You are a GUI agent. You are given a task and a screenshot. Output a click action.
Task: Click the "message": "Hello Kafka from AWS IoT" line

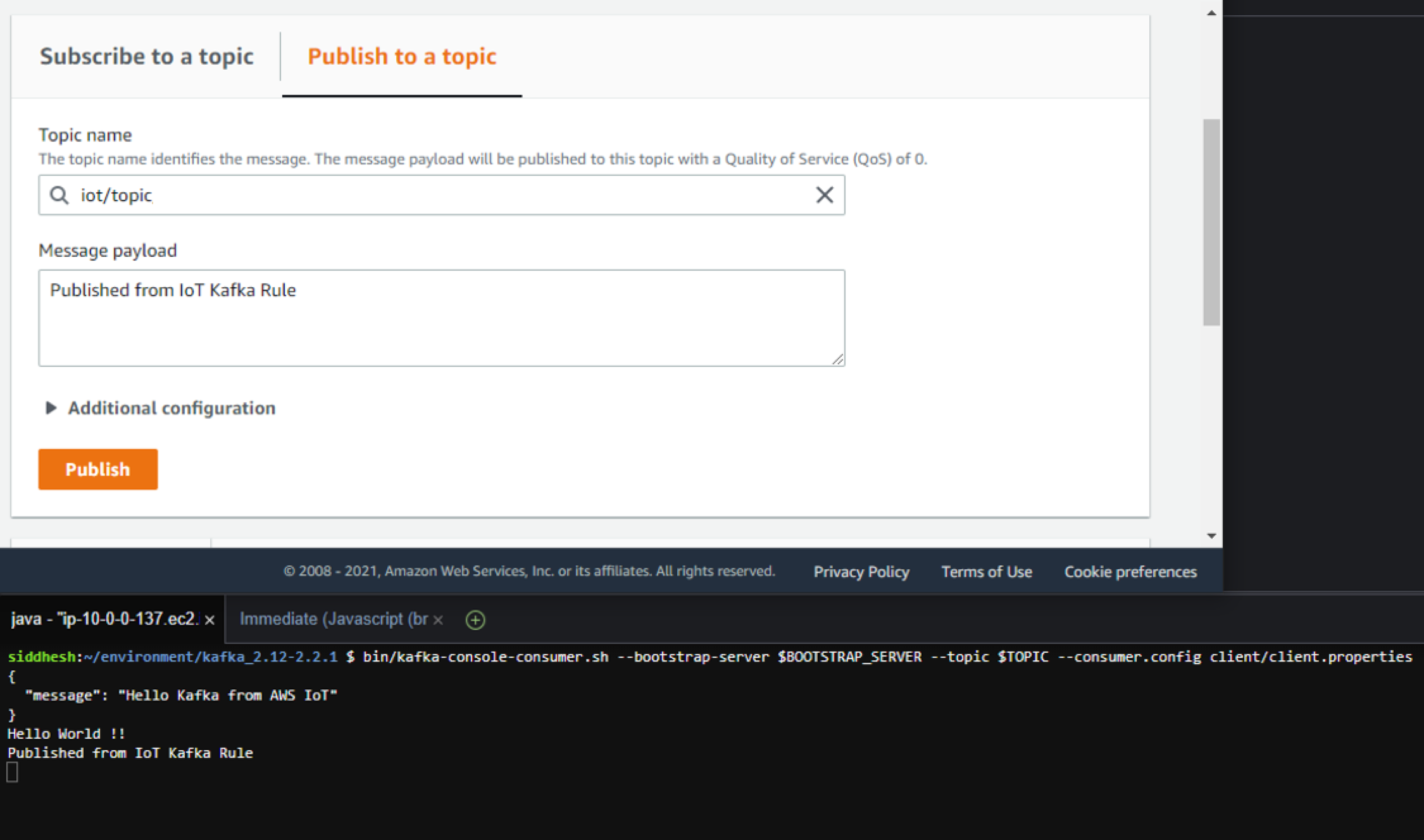(181, 695)
